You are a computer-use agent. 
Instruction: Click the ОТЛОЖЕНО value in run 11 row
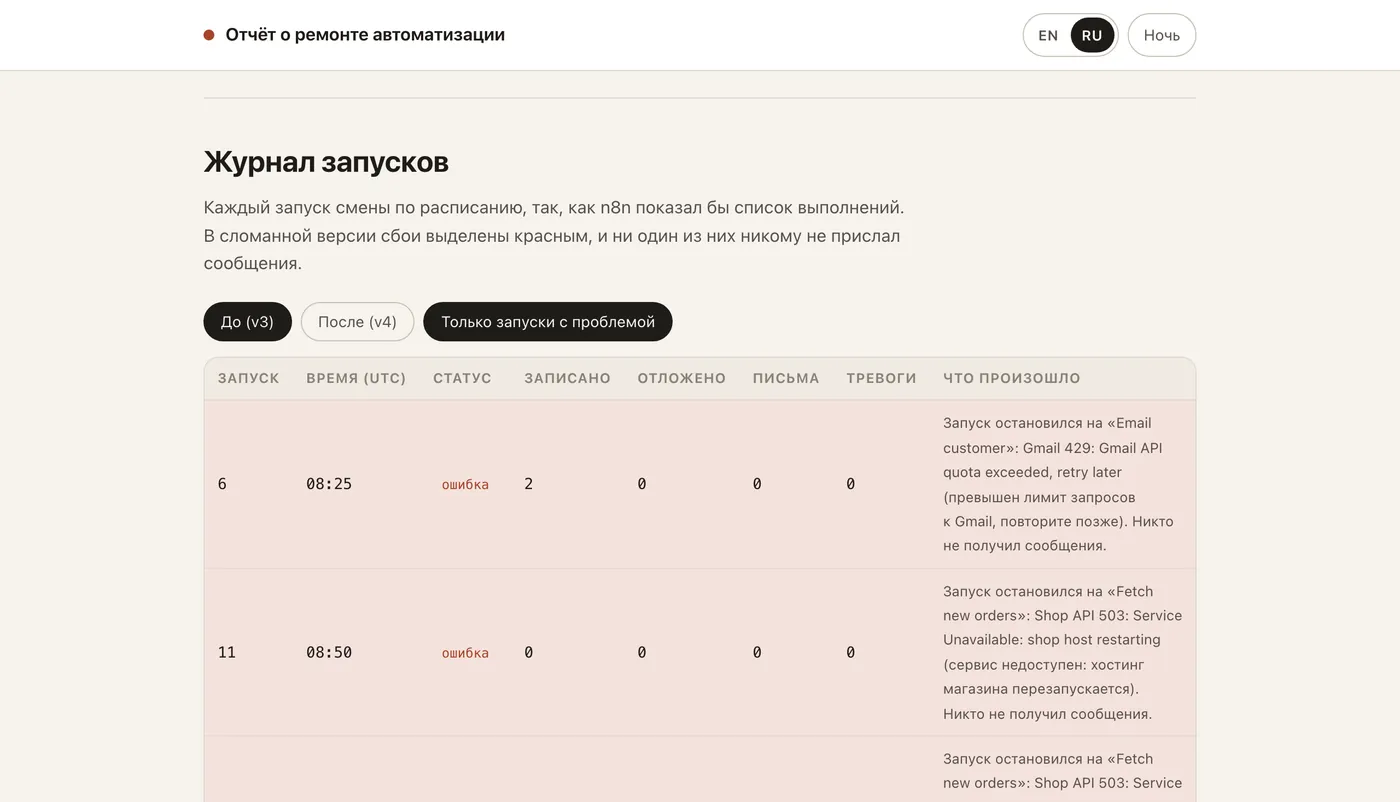642,653
